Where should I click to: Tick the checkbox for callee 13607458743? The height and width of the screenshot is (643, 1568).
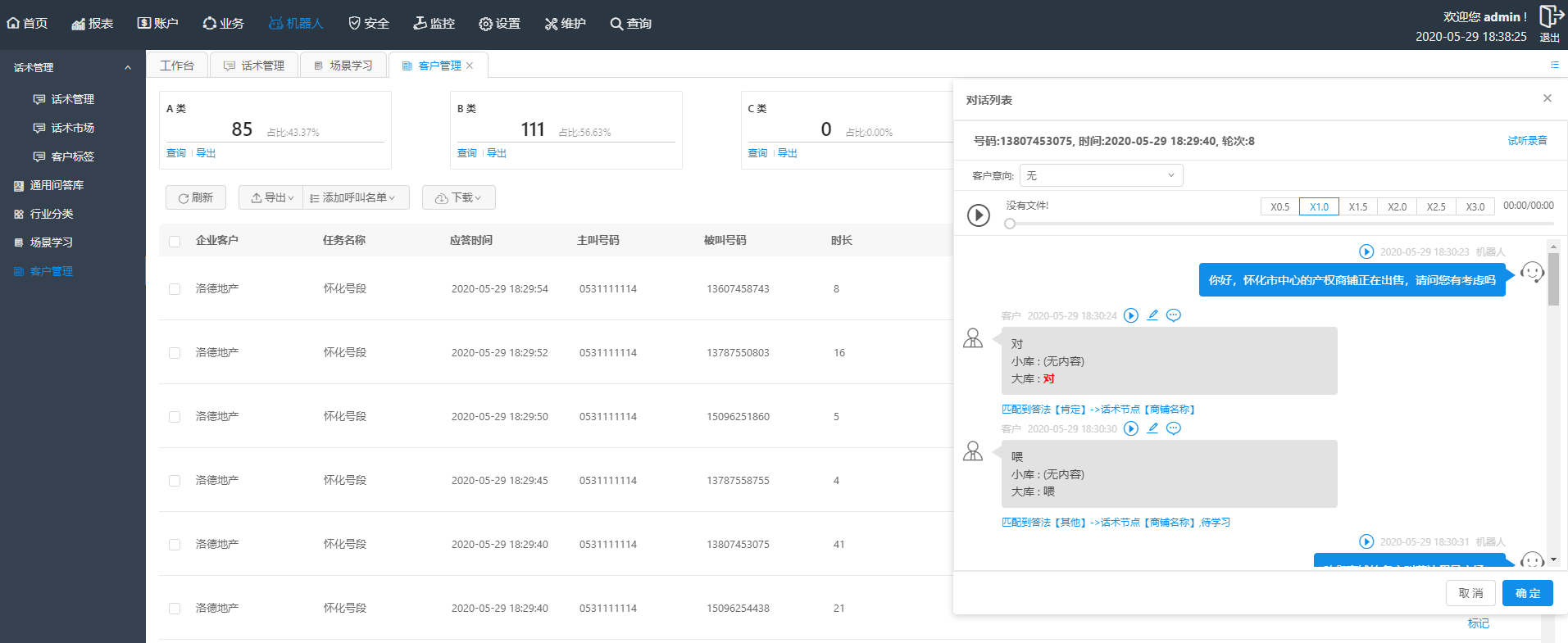175,289
